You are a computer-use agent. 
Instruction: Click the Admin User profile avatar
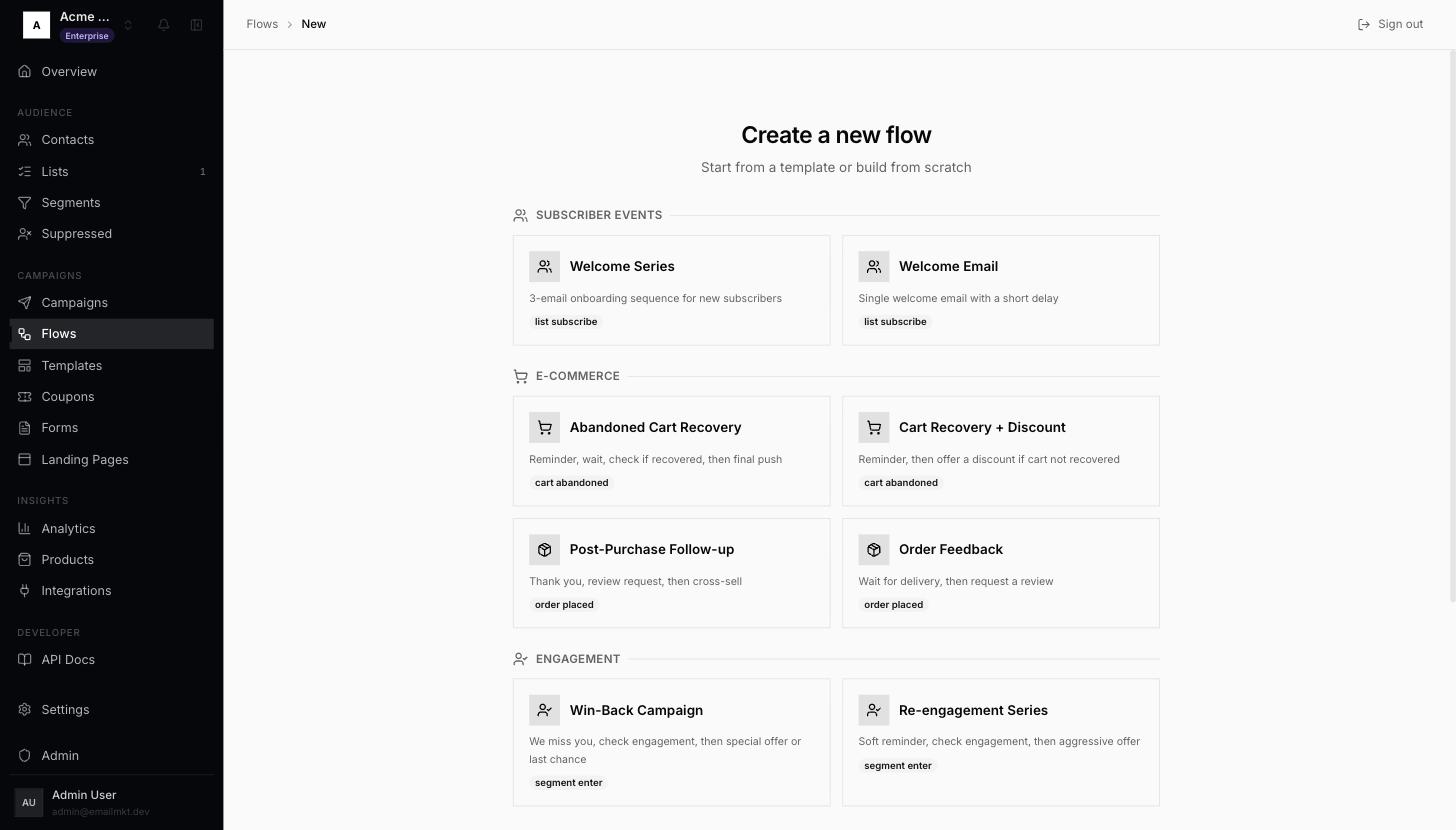pyautogui.click(x=29, y=802)
